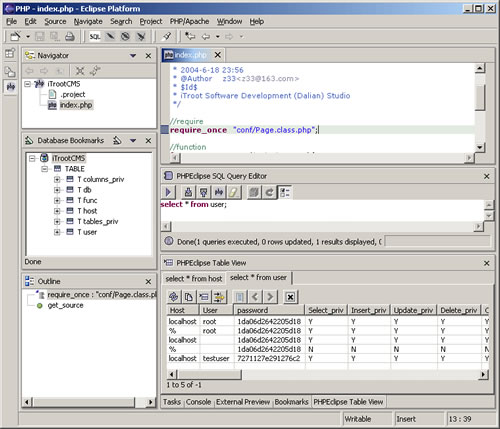Click the Outline horizontal scrollbar right arrow
500x429 pixels.
pos(151,402)
